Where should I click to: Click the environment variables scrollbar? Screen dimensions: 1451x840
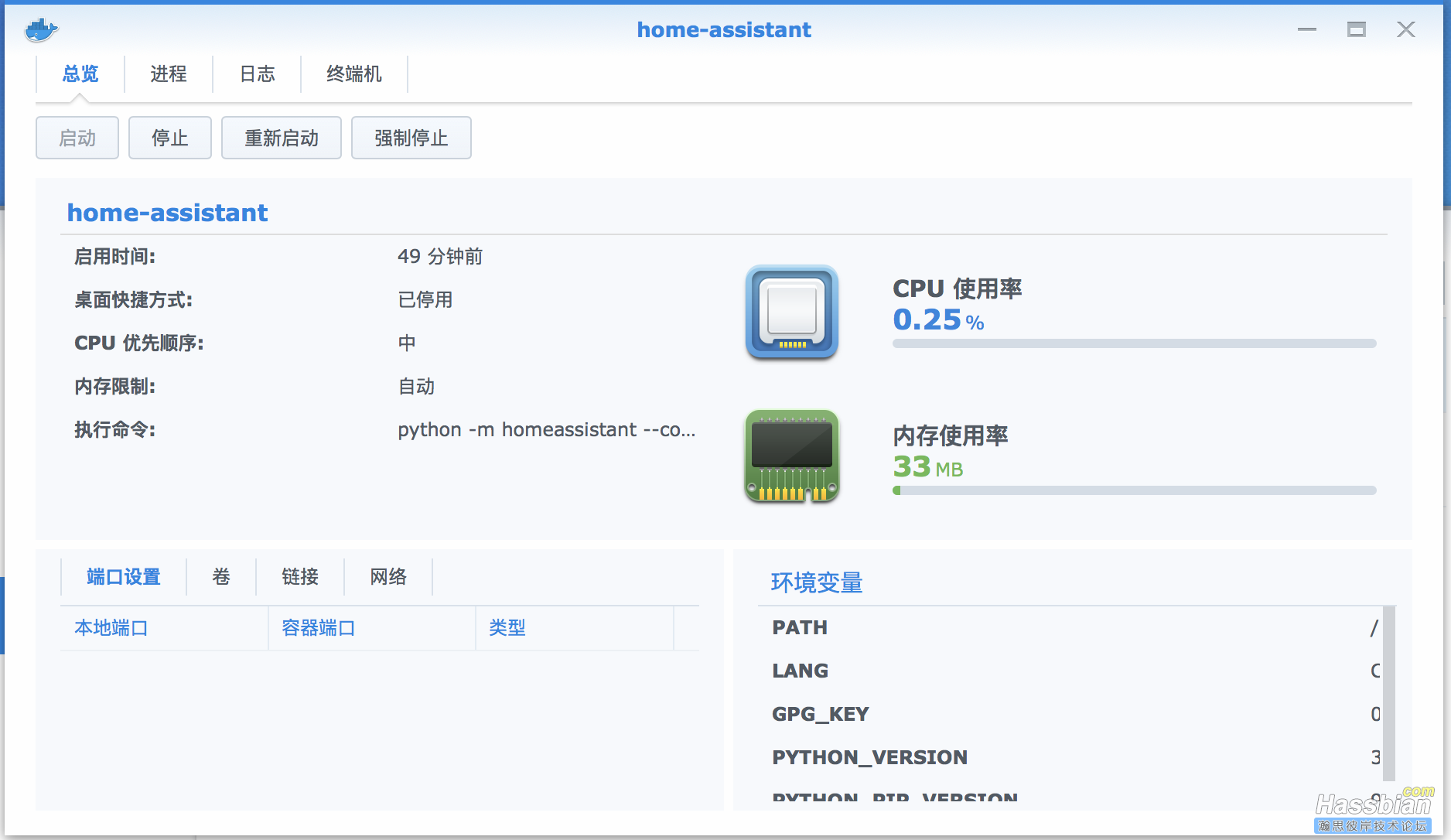(x=1389, y=694)
